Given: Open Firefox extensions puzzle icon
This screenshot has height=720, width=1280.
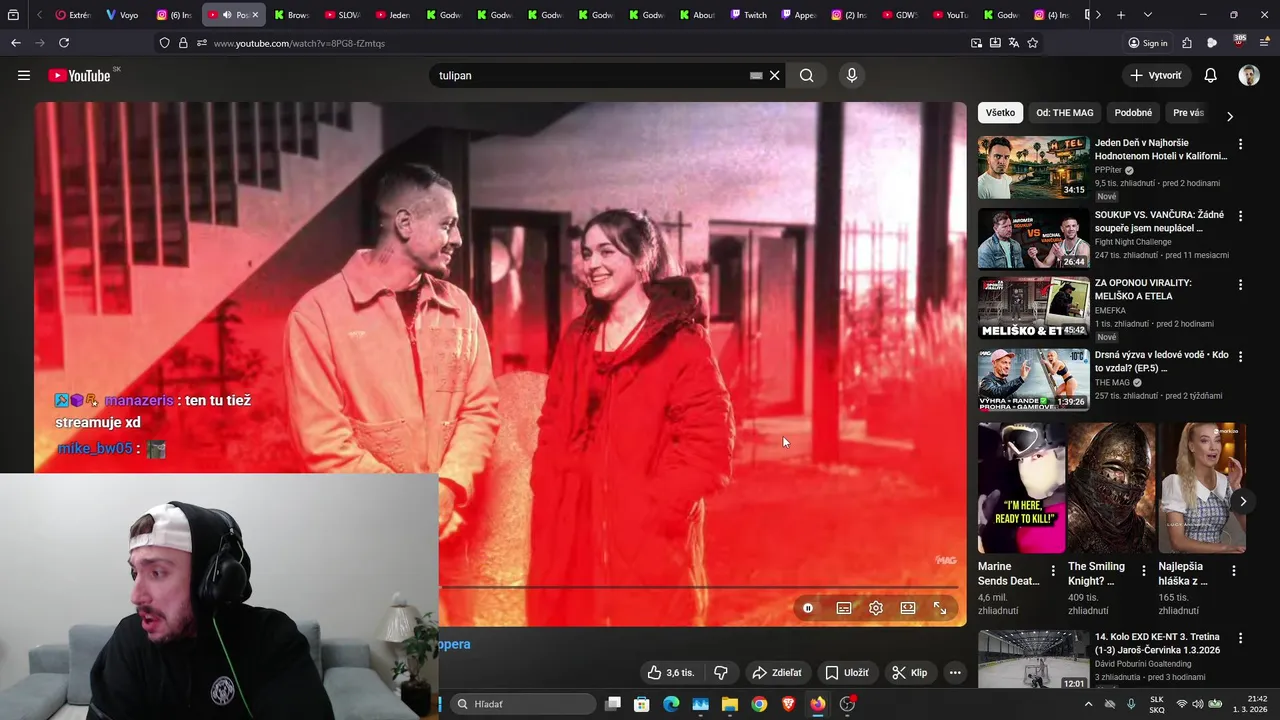Looking at the screenshot, I should 1187,43.
